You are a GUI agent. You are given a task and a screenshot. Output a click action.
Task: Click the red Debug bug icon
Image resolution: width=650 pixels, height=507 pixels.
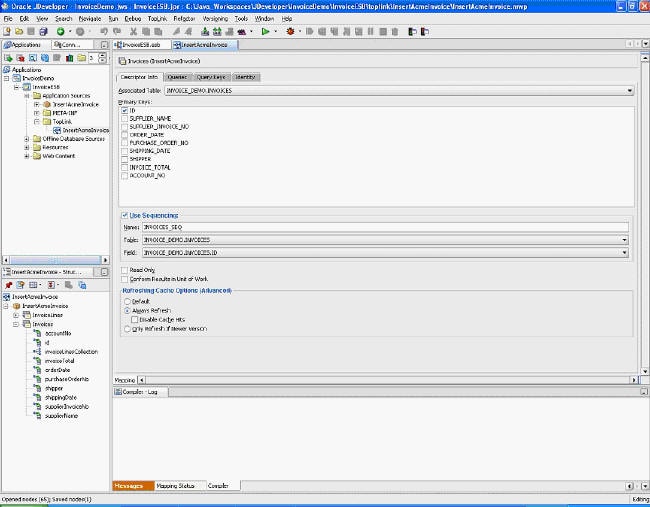tap(290, 32)
